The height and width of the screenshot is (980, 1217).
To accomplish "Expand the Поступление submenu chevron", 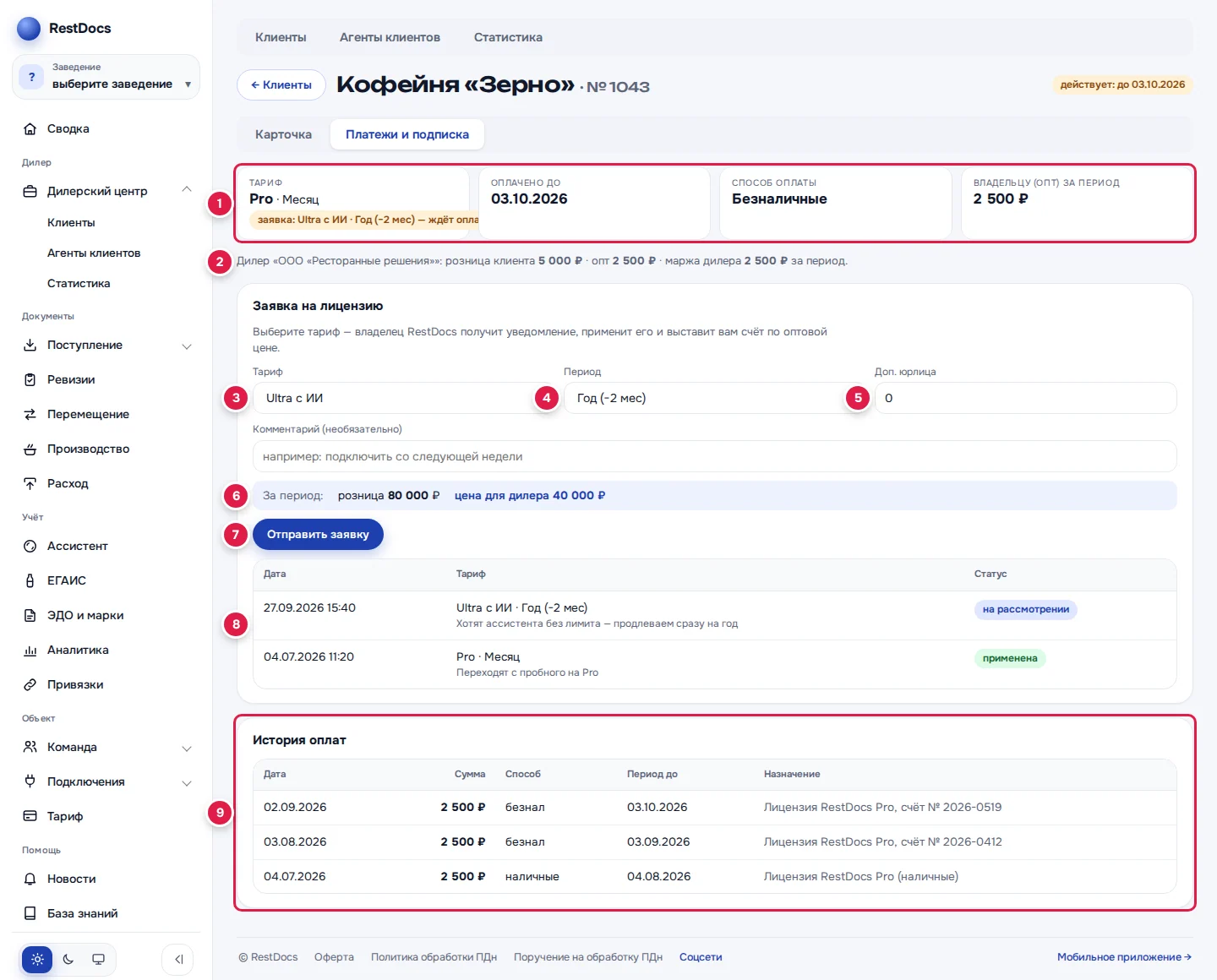I will point(187,346).
